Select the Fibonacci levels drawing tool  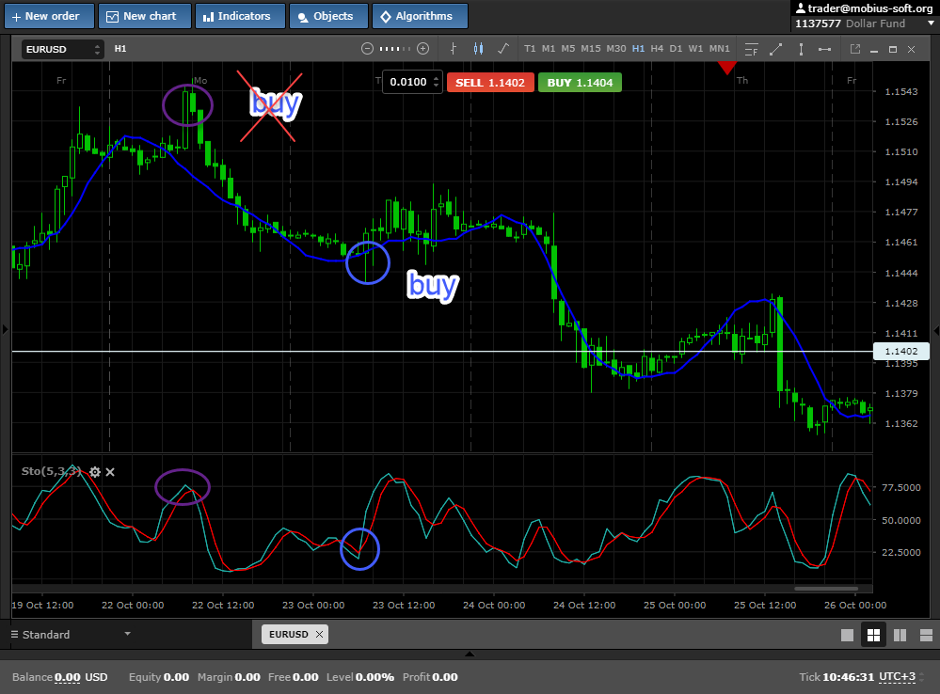point(751,49)
